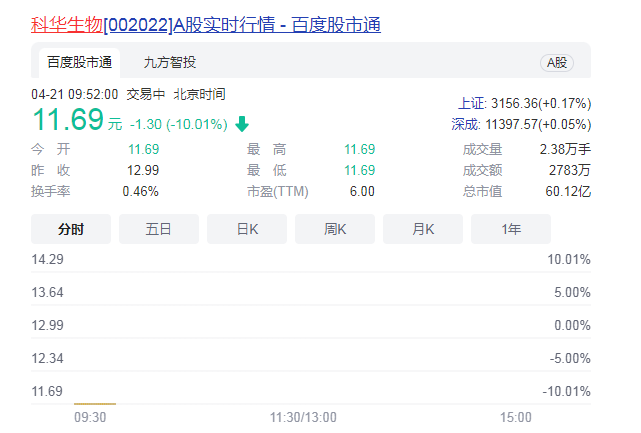Open the 科华生物[002022]A股实时行情 title link
The width and height of the screenshot is (641, 433).
tap(206, 25)
